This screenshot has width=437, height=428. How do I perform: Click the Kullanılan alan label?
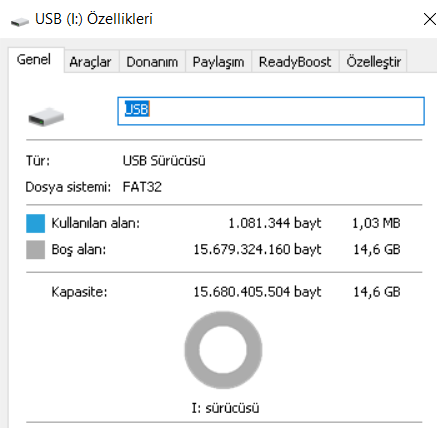(96, 223)
